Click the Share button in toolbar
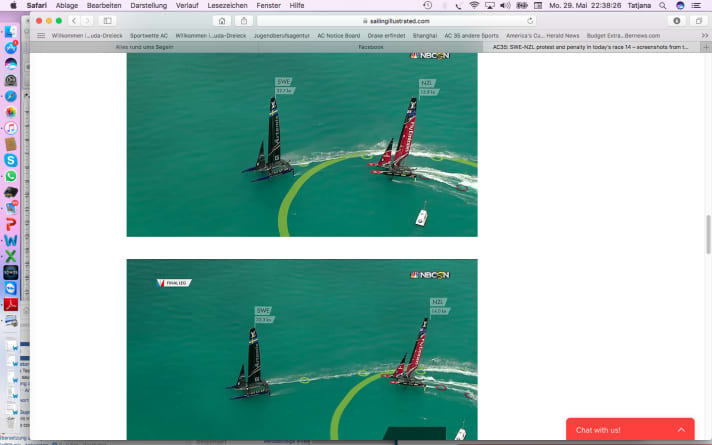Image resolution: width=712 pixels, height=445 pixels. click(244, 21)
